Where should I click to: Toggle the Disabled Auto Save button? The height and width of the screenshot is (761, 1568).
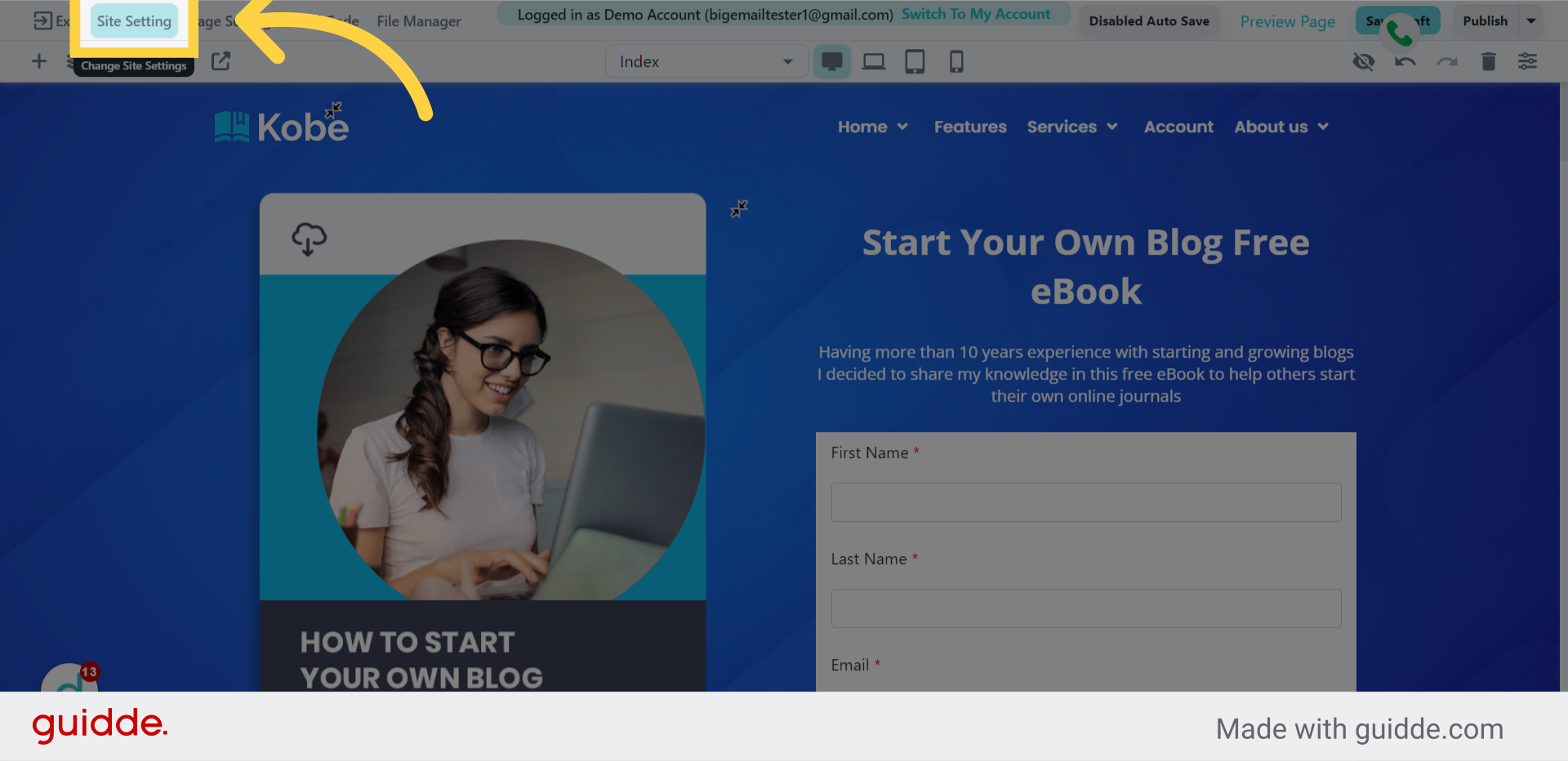click(1149, 21)
